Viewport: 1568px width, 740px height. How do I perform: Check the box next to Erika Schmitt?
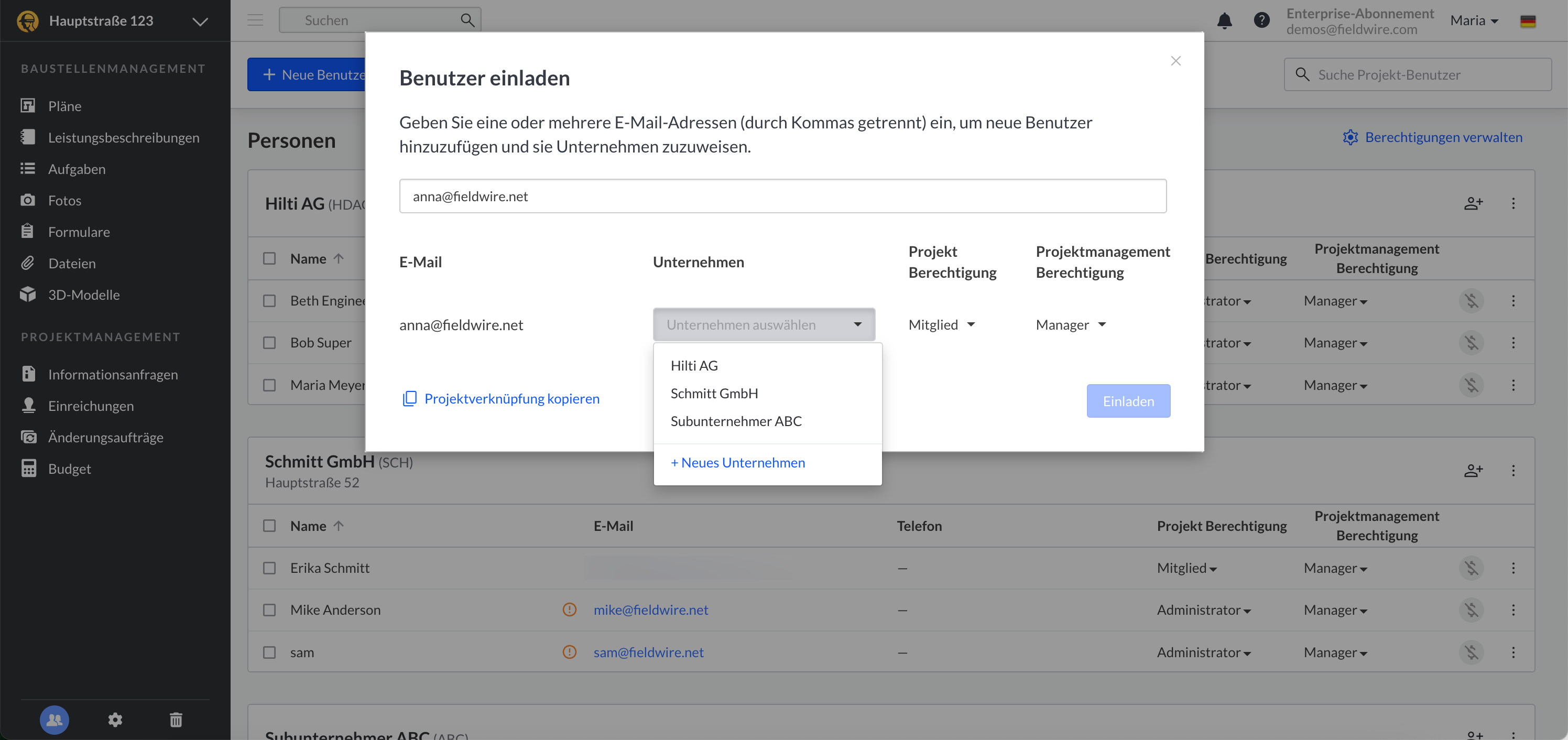pos(269,568)
